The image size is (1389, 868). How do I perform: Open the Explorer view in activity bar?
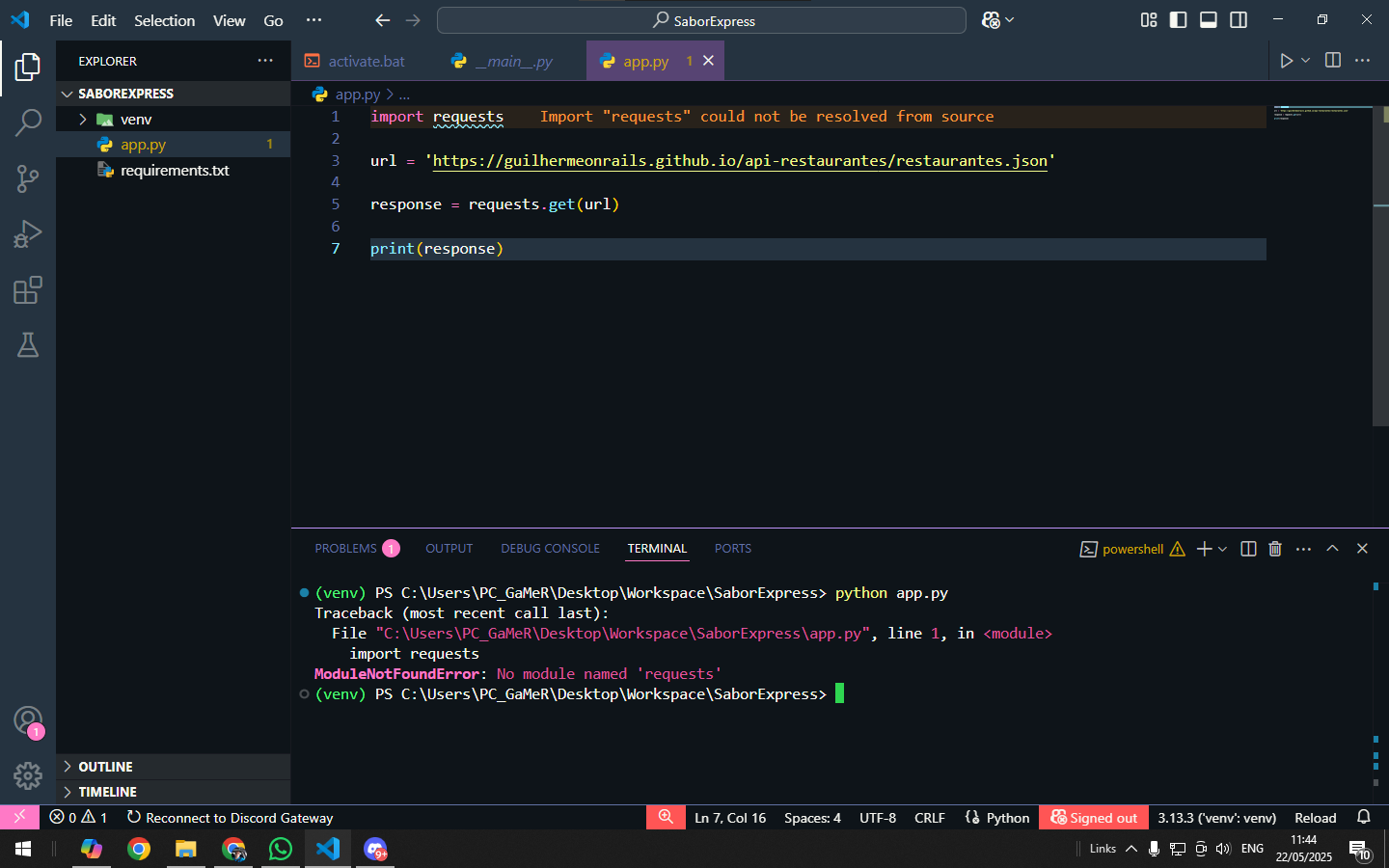click(28, 67)
